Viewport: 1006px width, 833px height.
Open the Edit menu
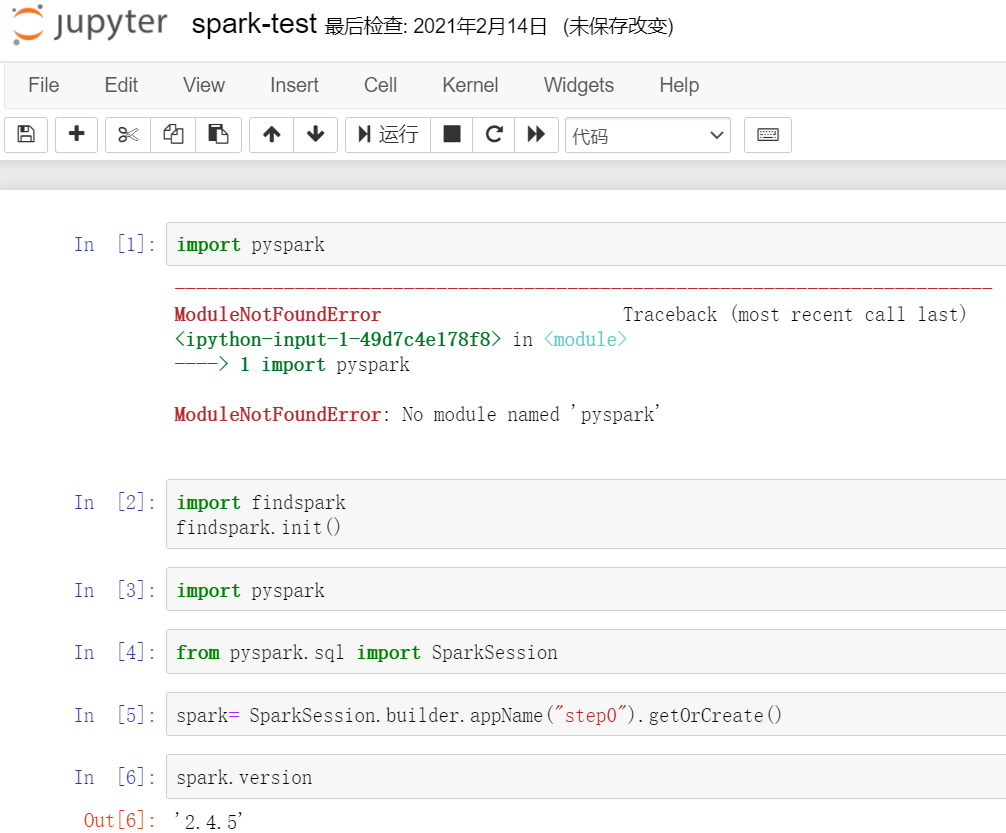[121, 85]
